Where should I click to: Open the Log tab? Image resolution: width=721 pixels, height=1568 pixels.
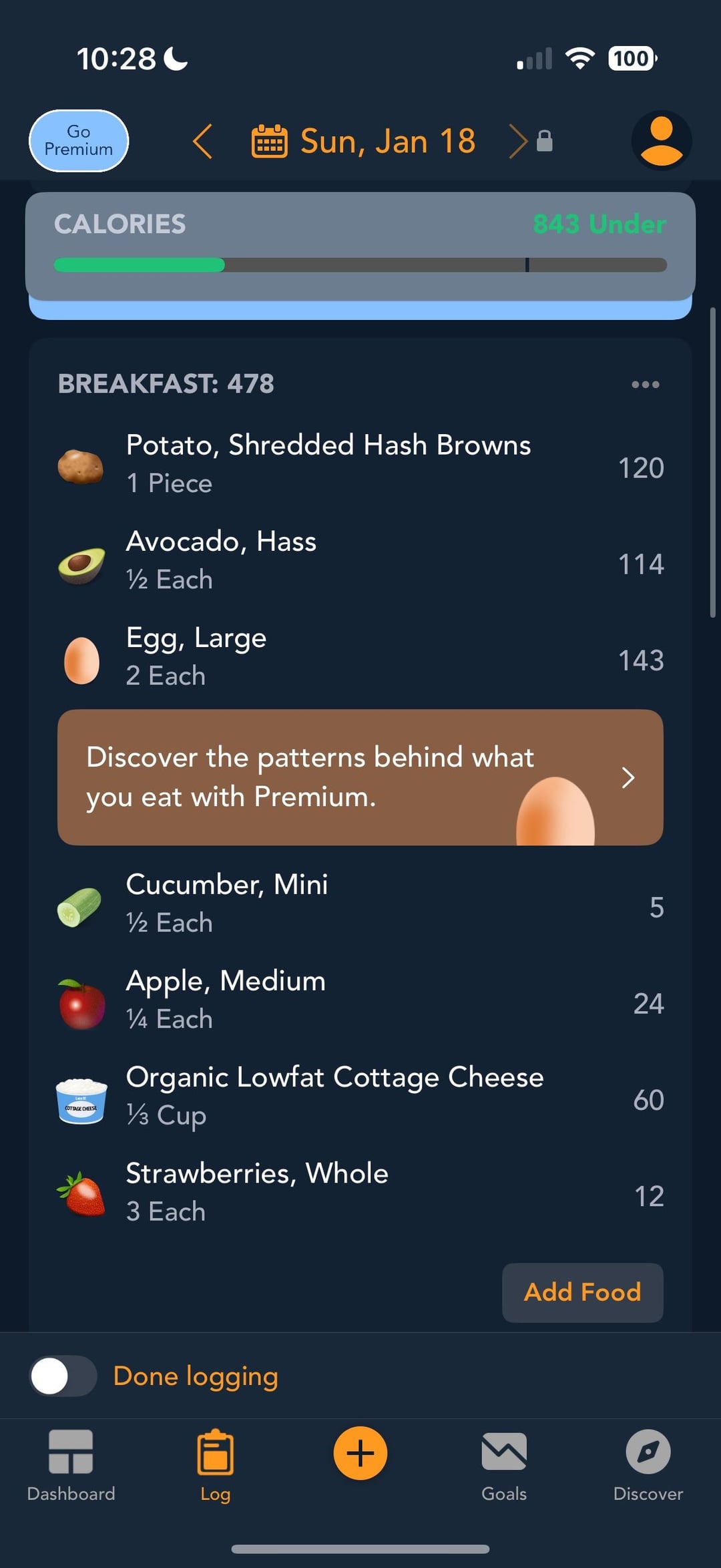pos(215,1464)
